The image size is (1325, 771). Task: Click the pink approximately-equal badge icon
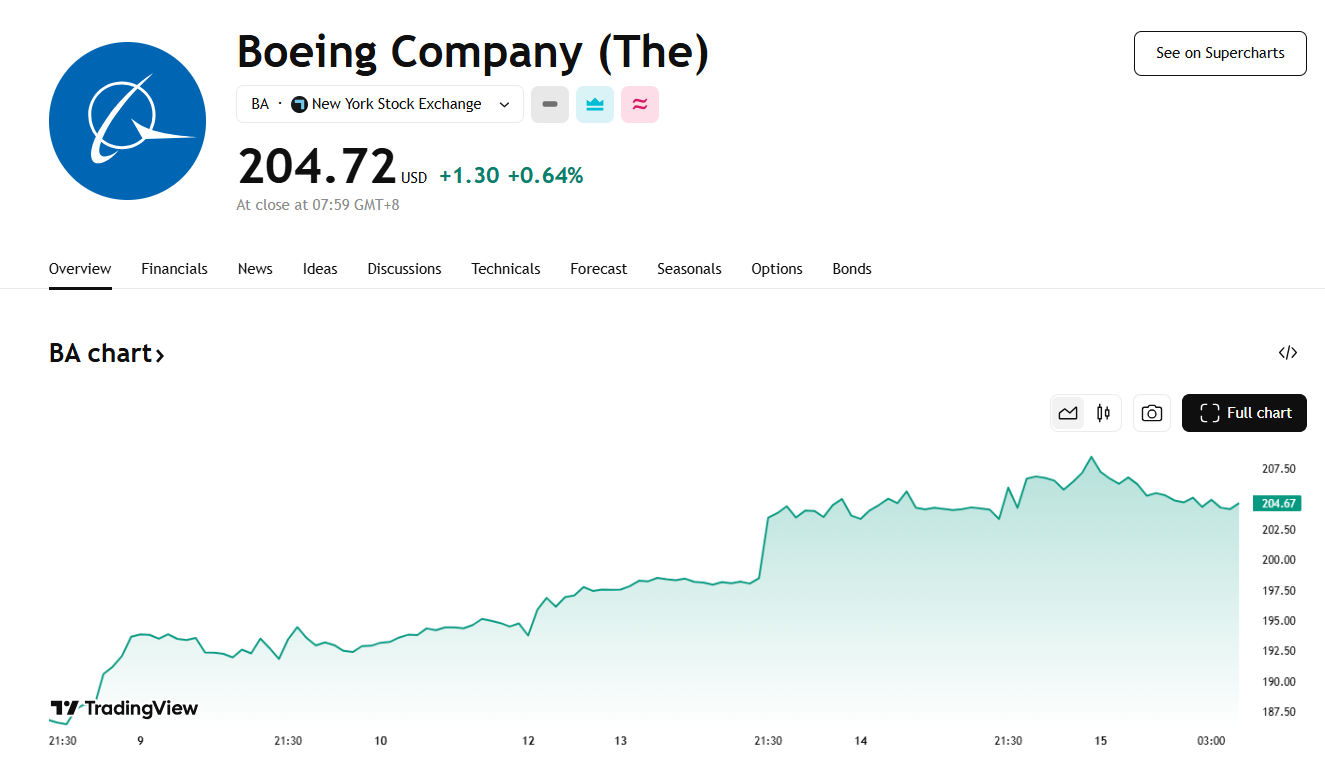[640, 104]
